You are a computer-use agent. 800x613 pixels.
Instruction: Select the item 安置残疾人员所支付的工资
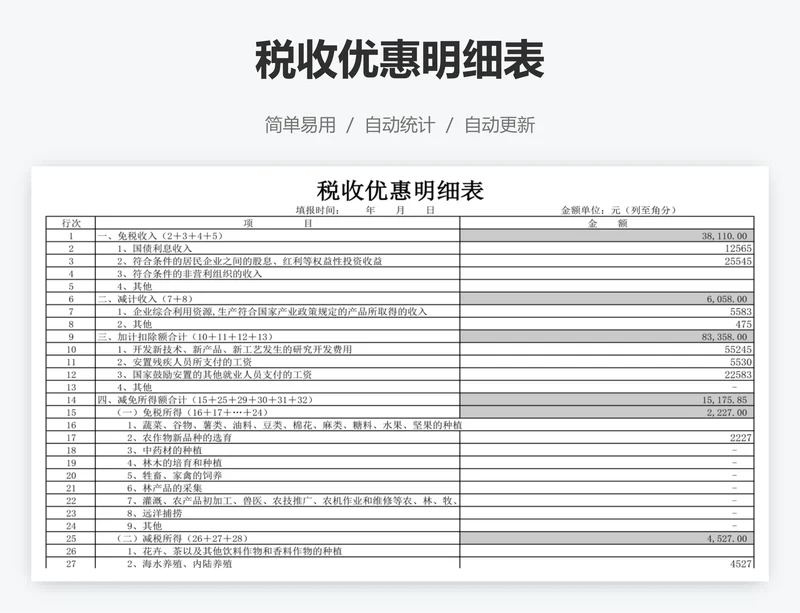coord(278,362)
